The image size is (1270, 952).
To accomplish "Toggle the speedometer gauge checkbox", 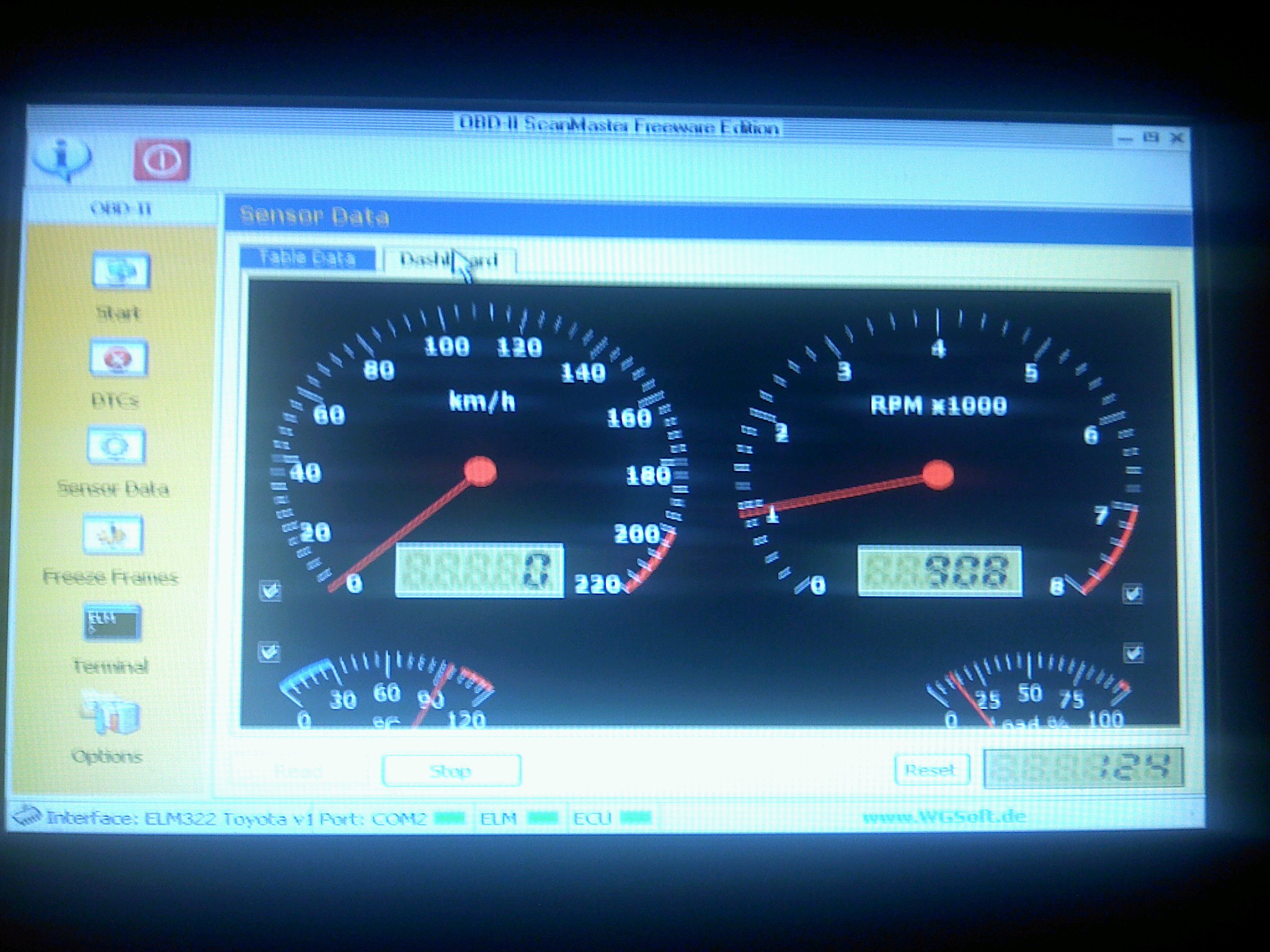I will [270, 590].
